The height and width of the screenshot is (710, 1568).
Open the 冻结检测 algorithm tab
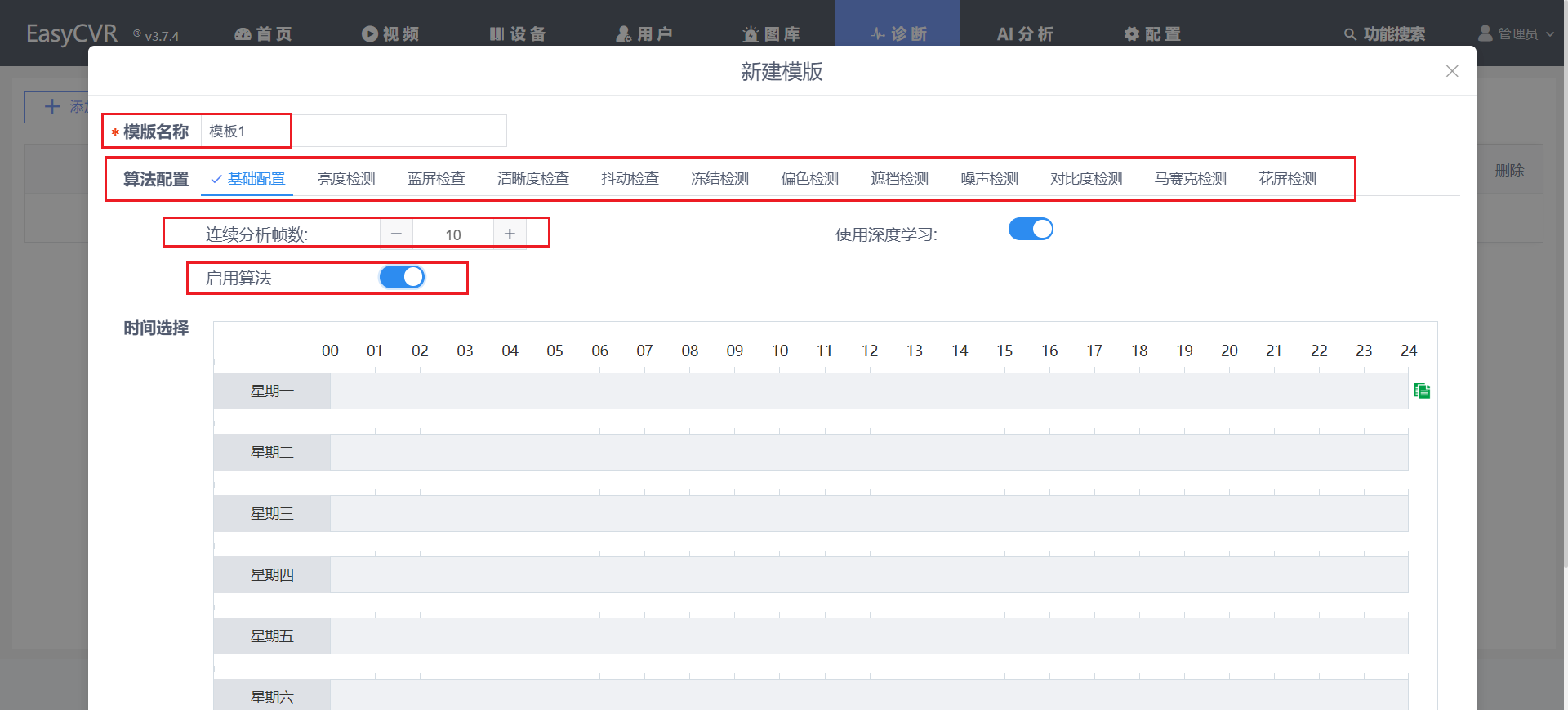pyautogui.click(x=719, y=179)
